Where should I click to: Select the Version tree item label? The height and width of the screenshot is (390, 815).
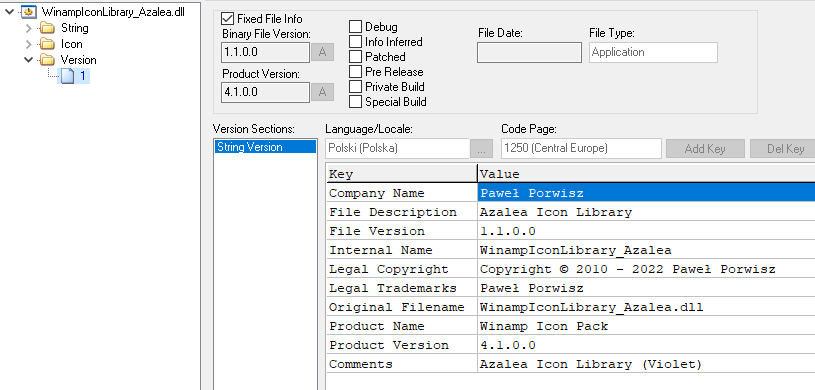(x=78, y=60)
